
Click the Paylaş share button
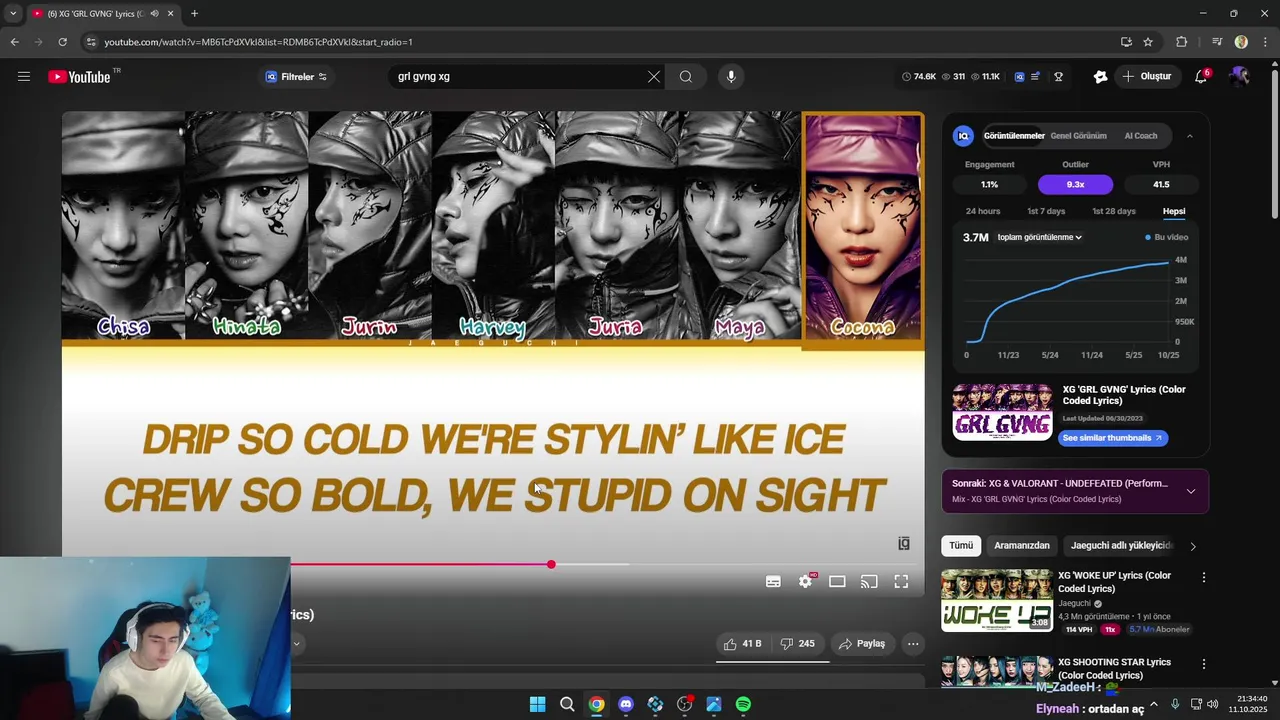point(862,644)
